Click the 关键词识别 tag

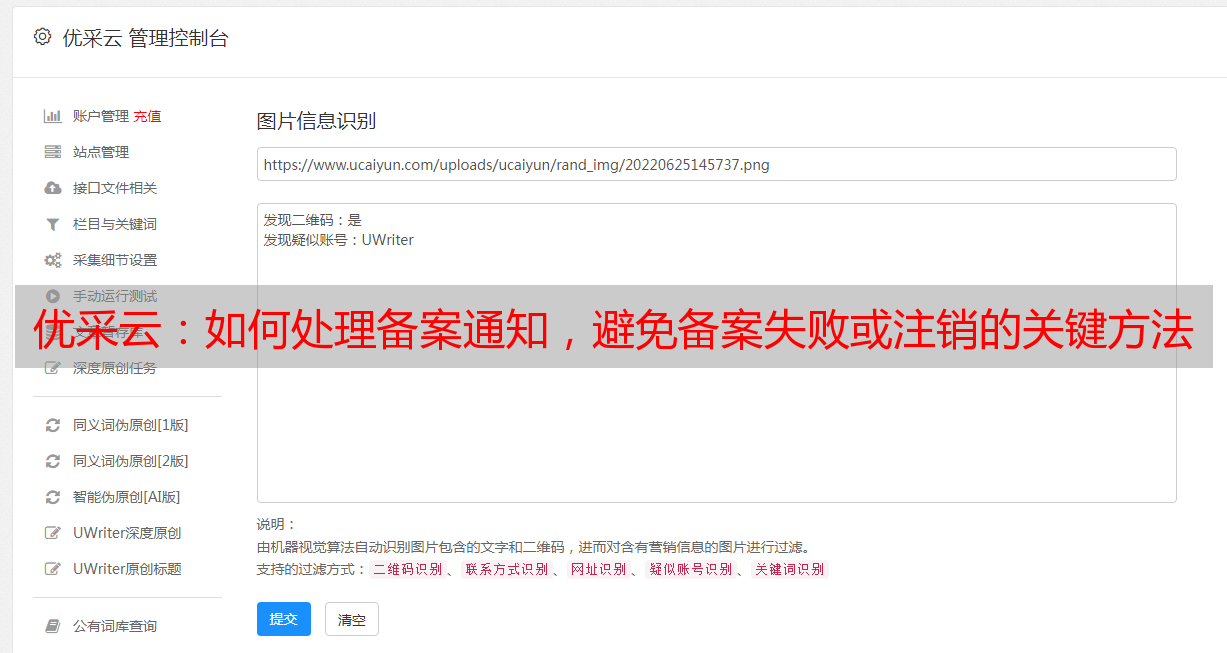click(x=790, y=569)
